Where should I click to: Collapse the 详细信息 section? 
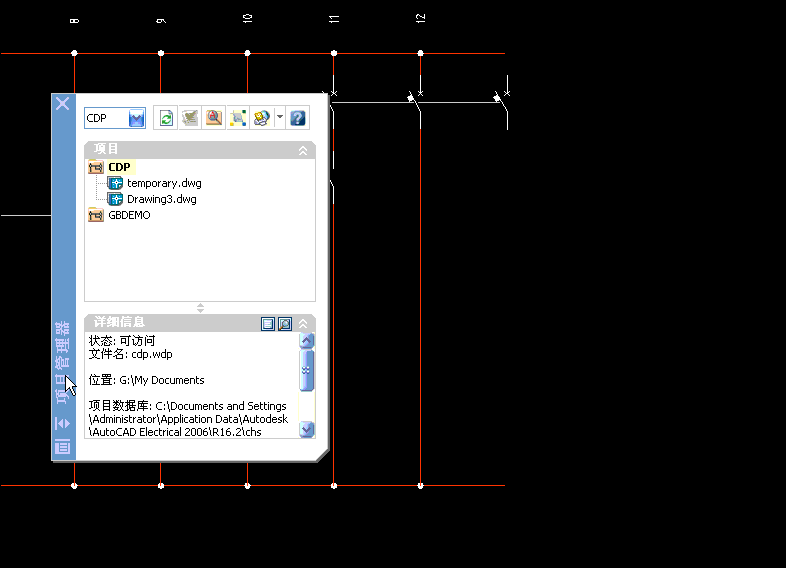[303, 323]
